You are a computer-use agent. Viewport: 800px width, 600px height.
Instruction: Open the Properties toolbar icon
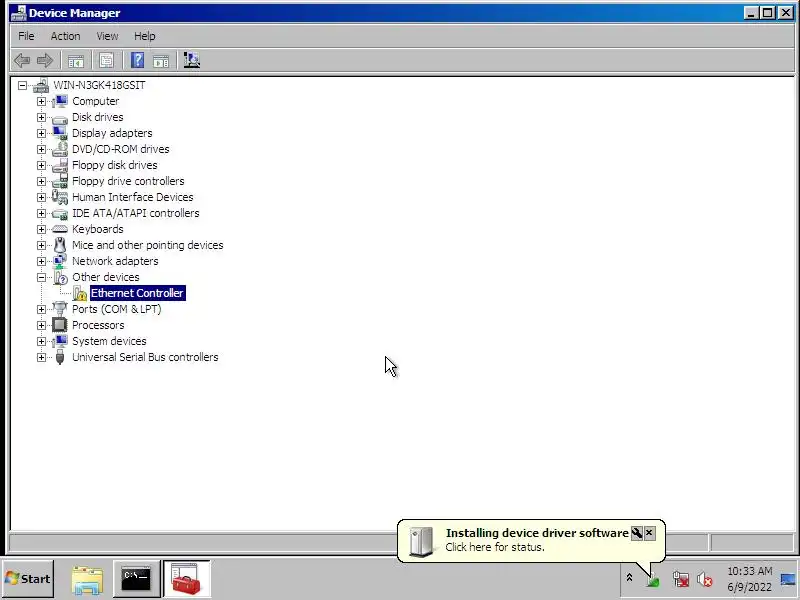(x=106, y=61)
